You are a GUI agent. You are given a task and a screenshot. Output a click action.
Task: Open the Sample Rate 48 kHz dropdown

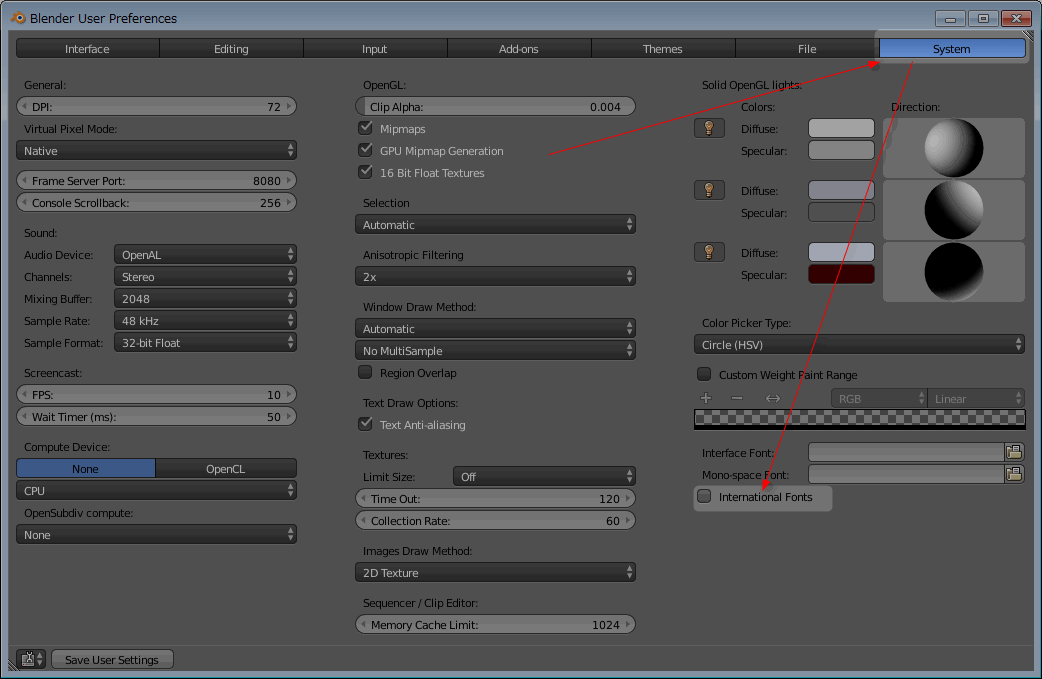tap(205, 320)
